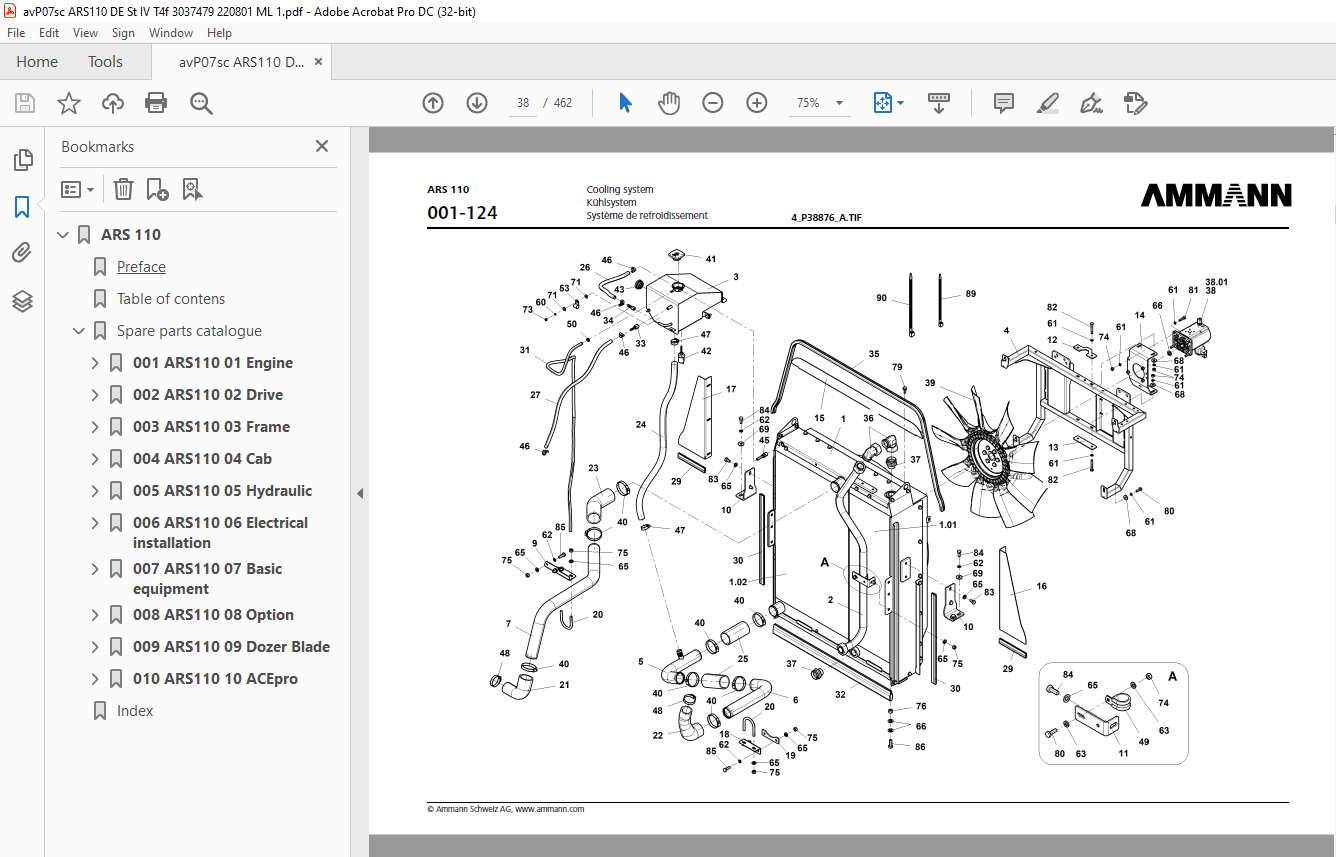This screenshot has width=1336, height=857.
Task: Expand the 004 ARS110 04 Cab bookmark
Action: (95, 459)
